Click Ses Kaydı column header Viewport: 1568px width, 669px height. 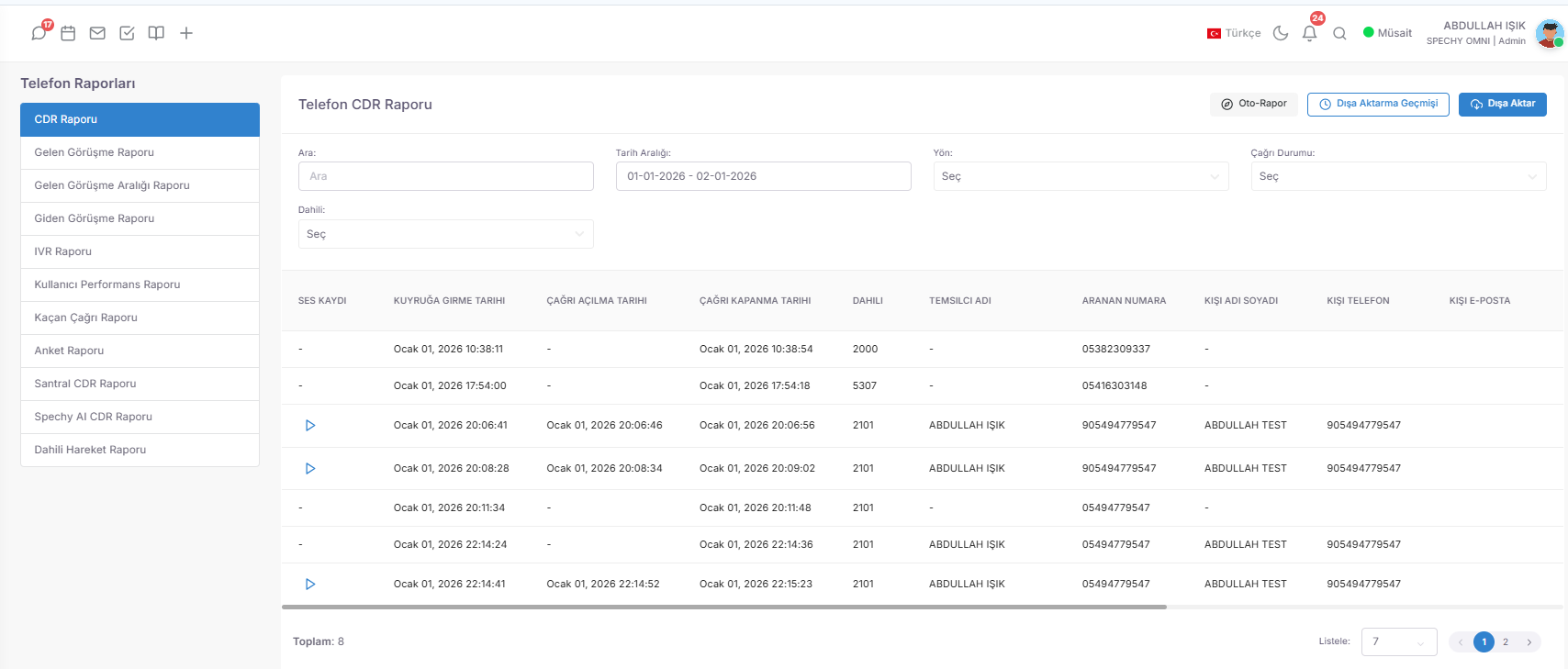[x=322, y=301]
